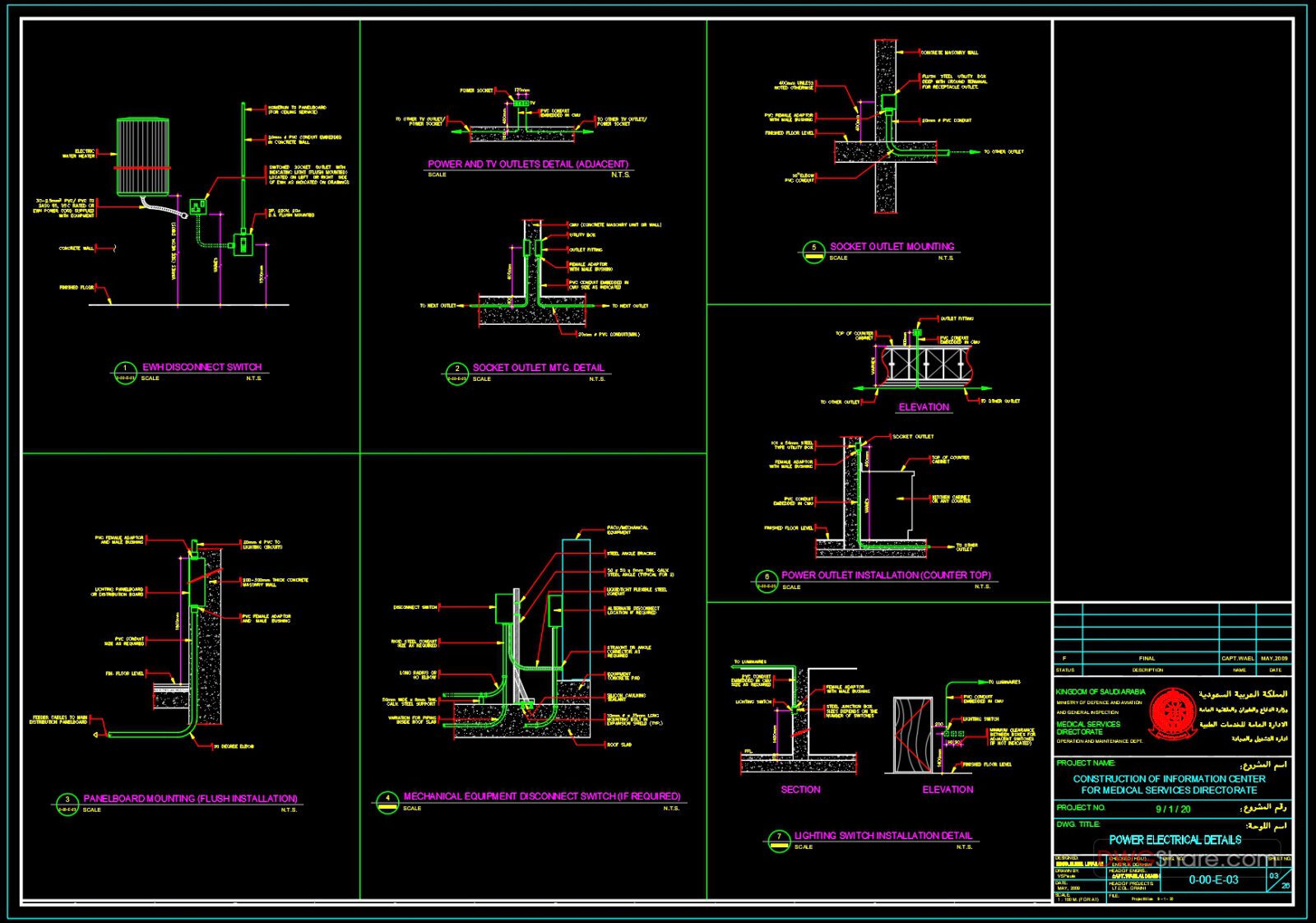This screenshot has height=923, width=1316.
Task: Click detail number 2 circle marker
Action: click(x=457, y=373)
